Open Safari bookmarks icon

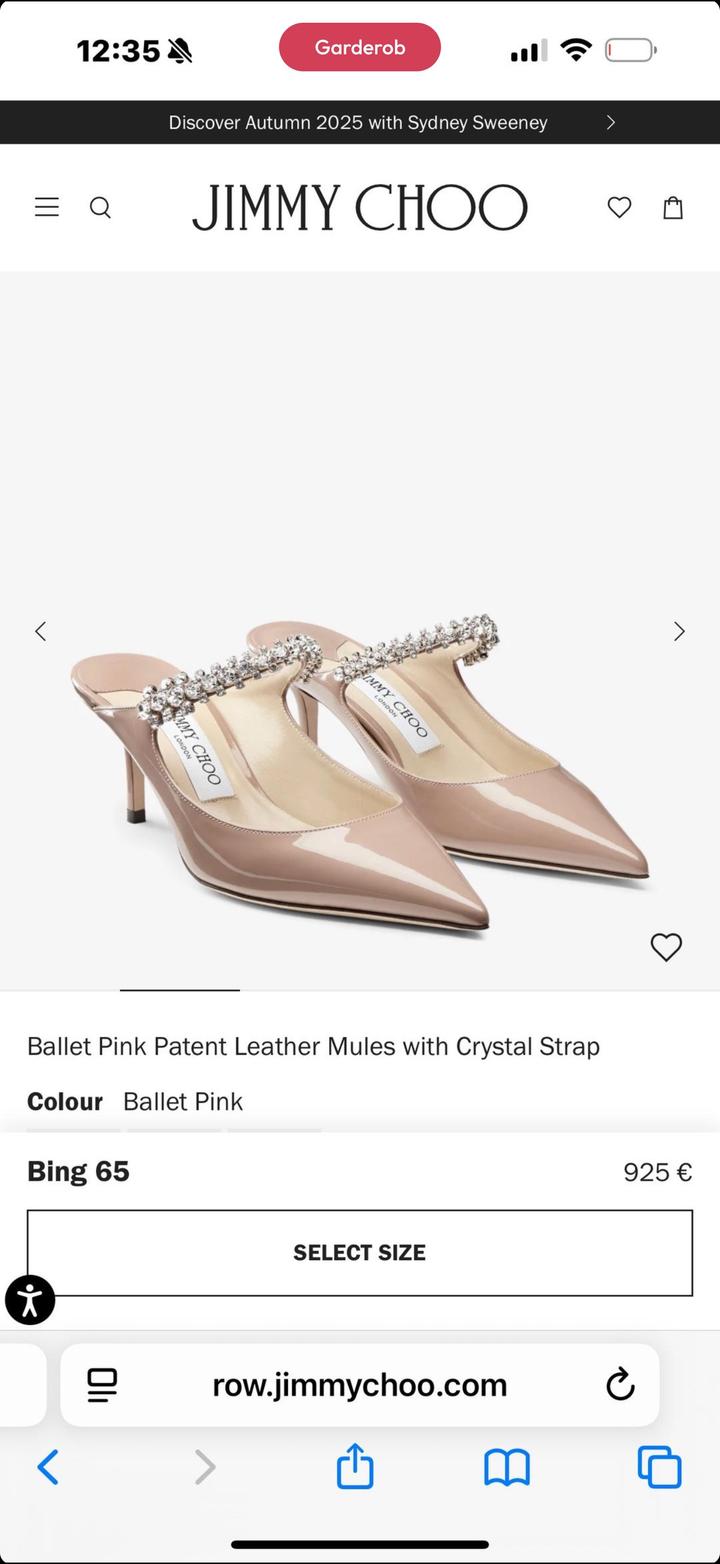(x=507, y=1467)
